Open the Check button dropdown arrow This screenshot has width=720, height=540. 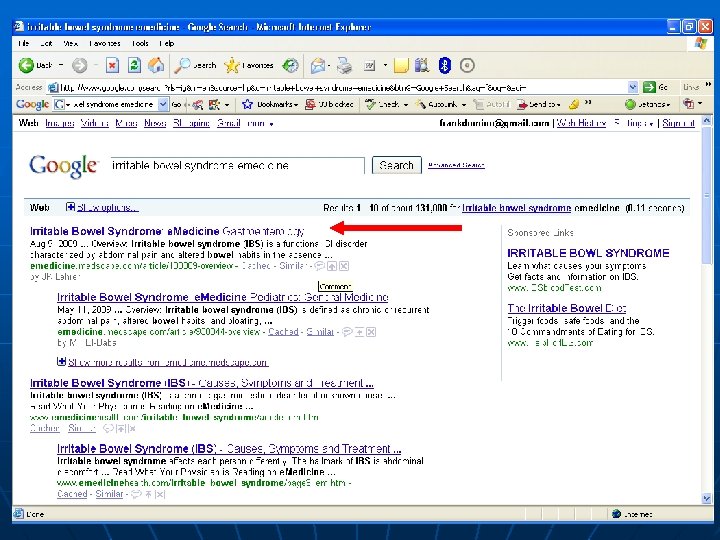pyautogui.click(x=405, y=105)
